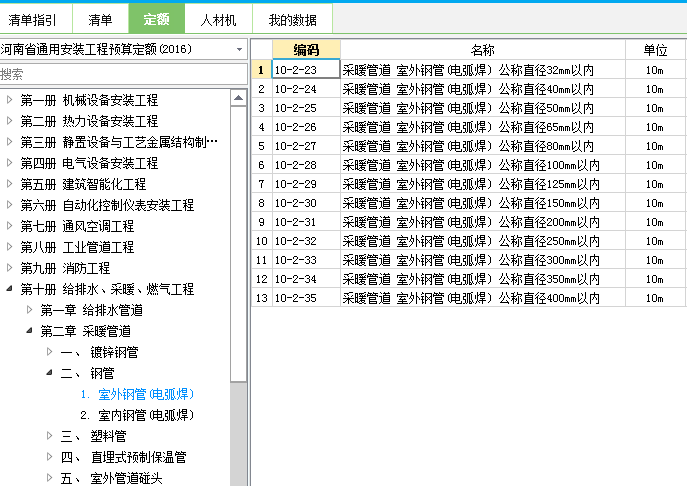Click name 公称直径350mm以内 row

pos(483,279)
